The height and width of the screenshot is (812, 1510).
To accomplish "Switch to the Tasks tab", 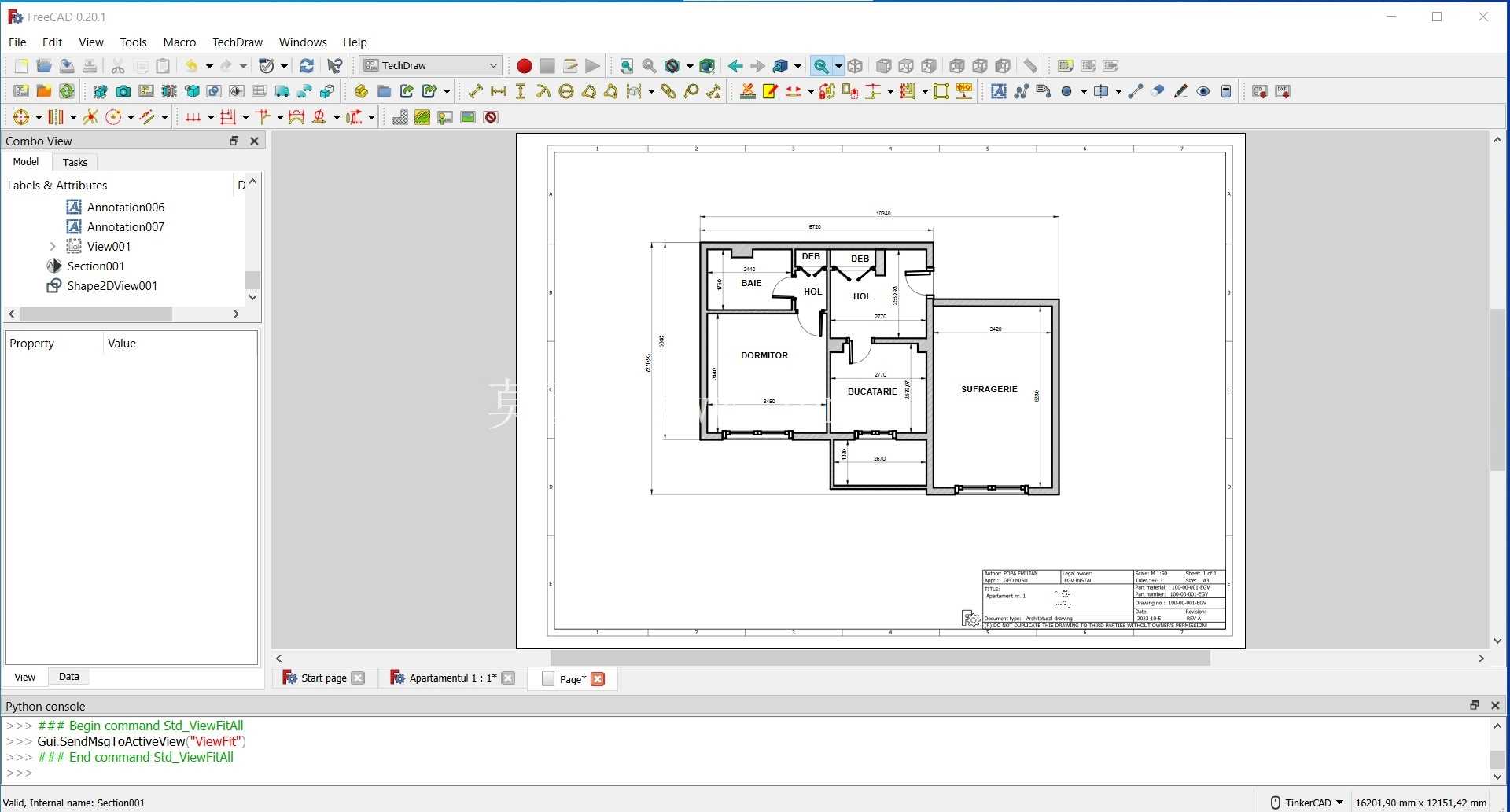I will tap(75, 162).
